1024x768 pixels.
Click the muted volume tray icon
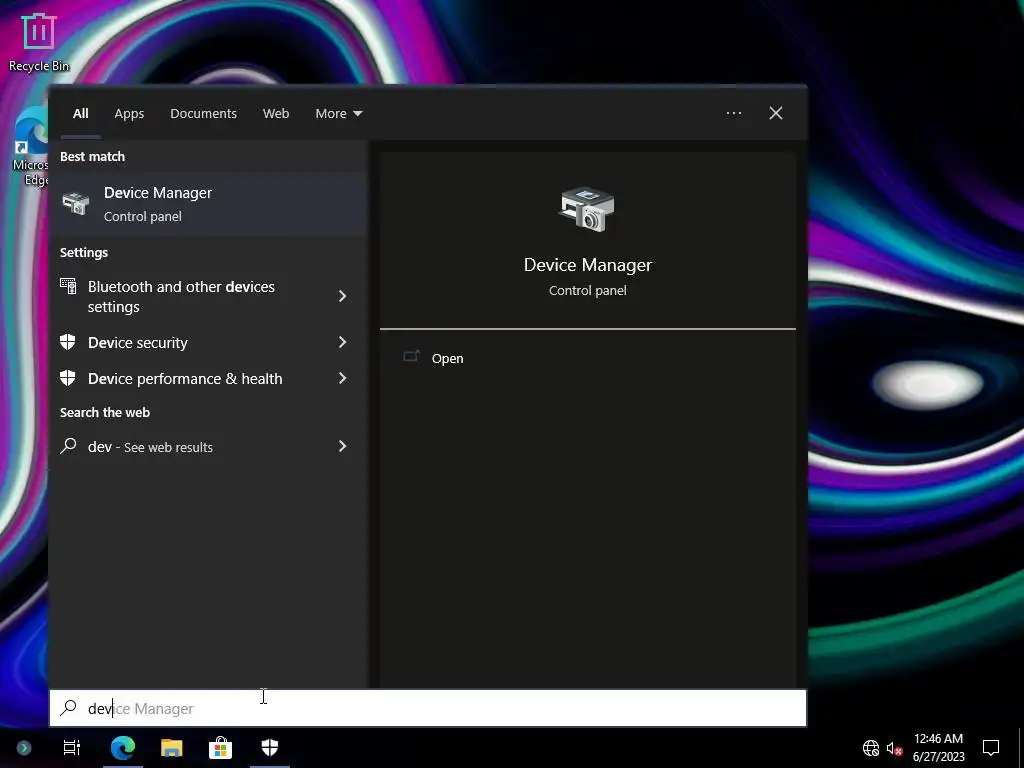[894, 748]
